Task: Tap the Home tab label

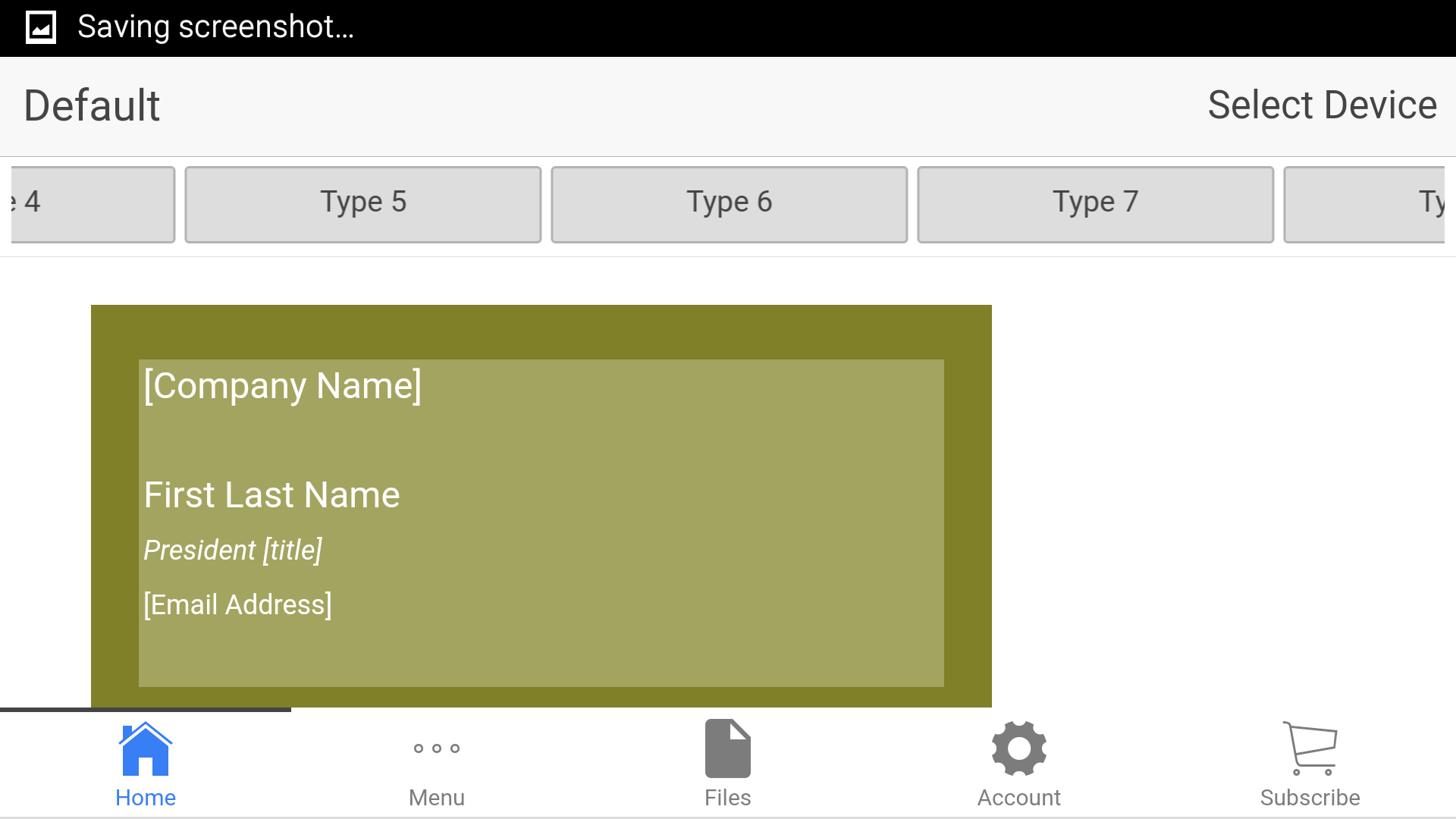Action: coord(146,798)
